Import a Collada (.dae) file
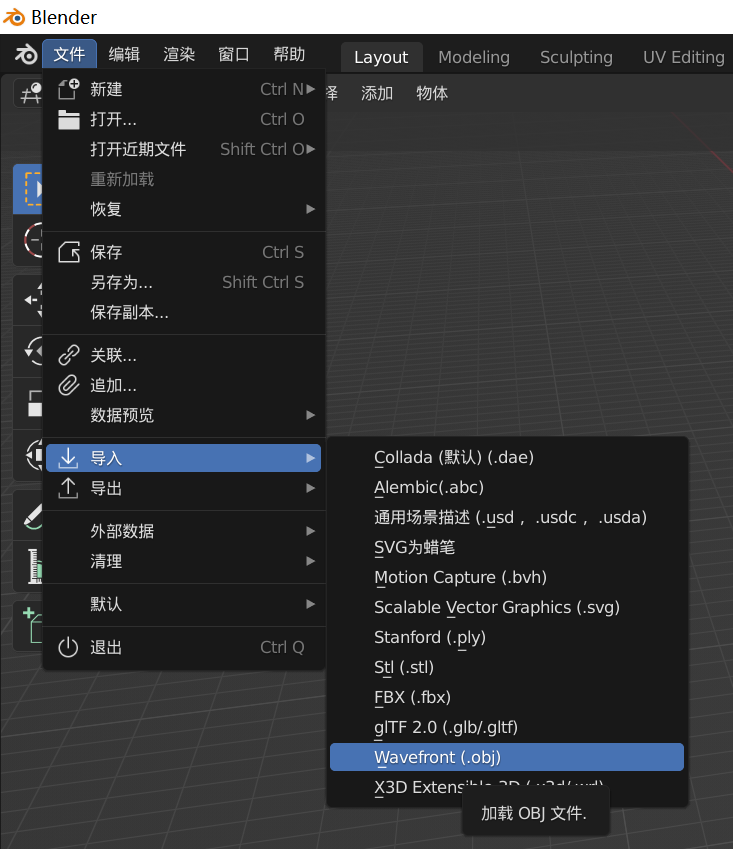The image size is (733, 849). coord(507,458)
